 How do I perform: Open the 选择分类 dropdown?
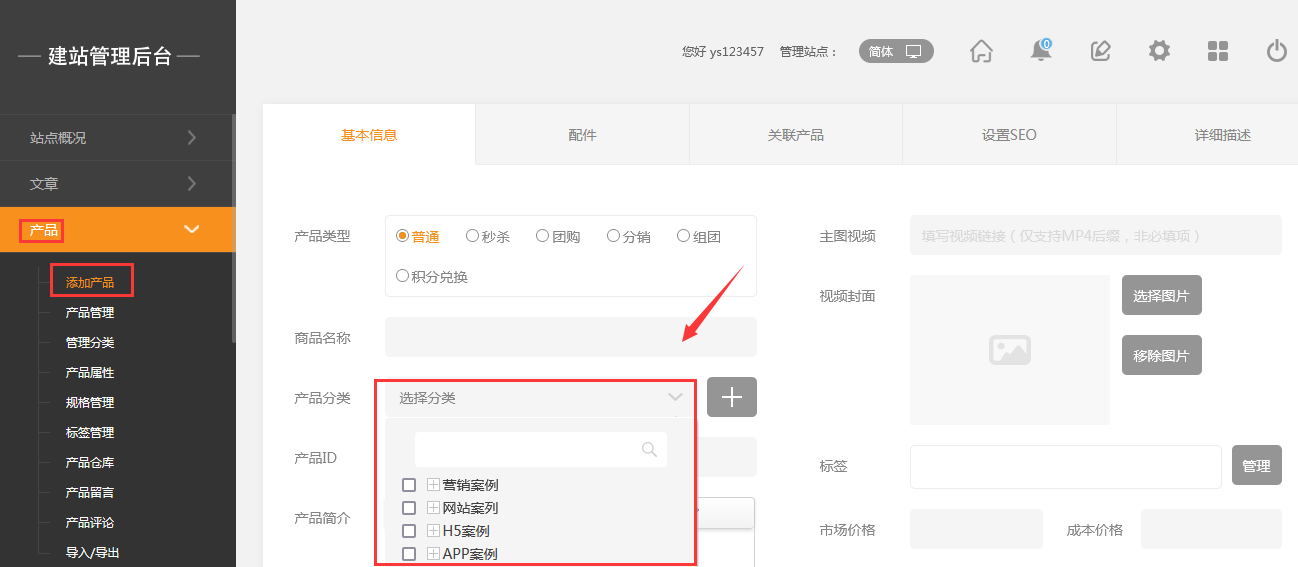[540, 398]
